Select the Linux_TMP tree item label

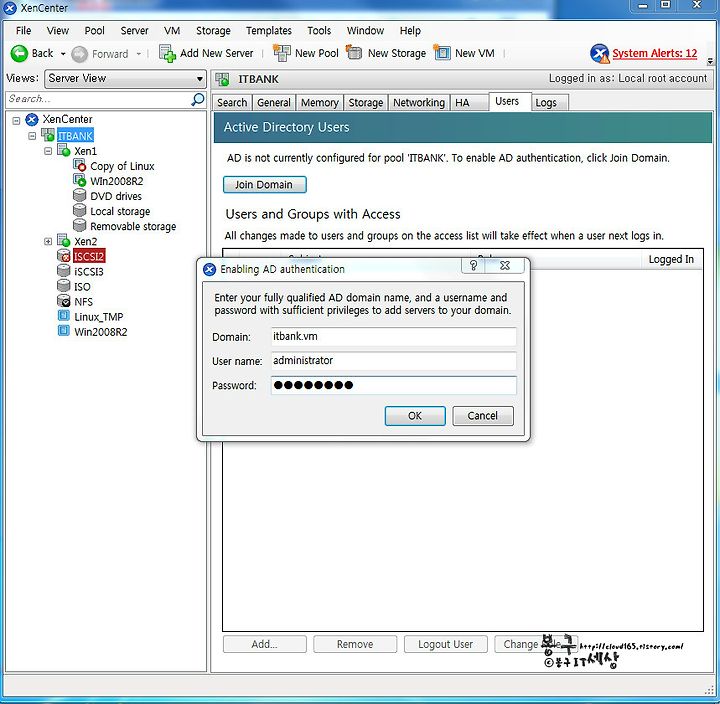[99, 317]
